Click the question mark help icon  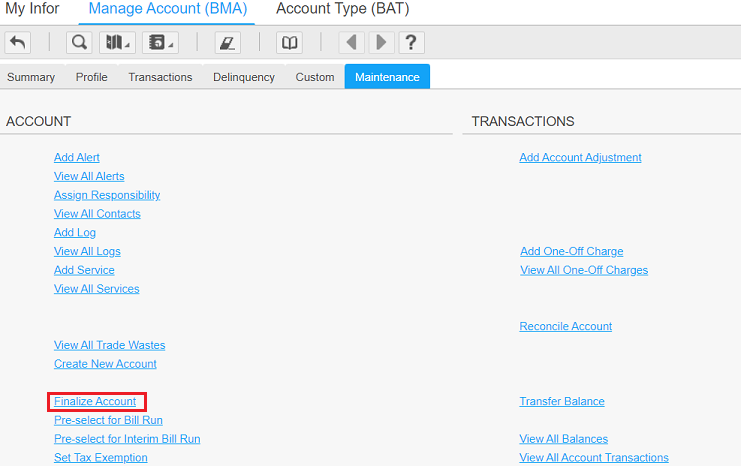click(x=411, y=43)
